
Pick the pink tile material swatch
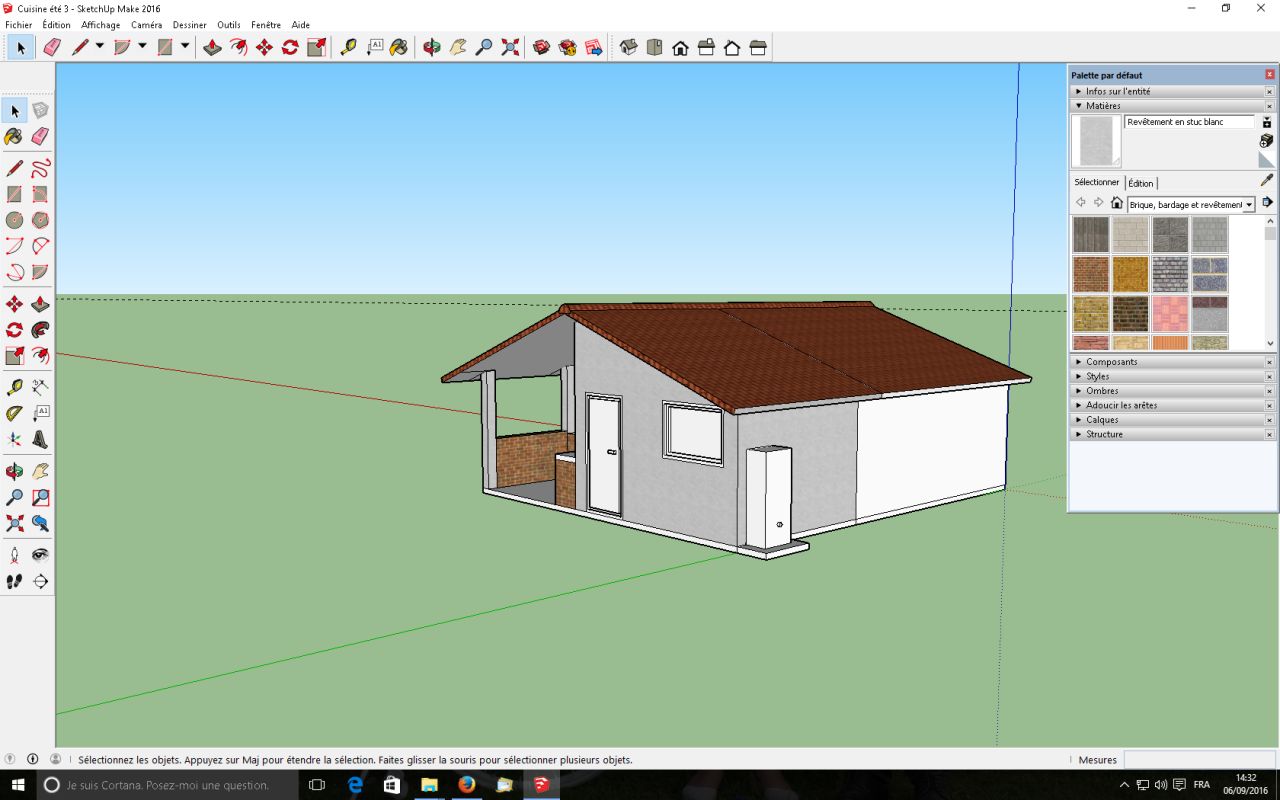(1170, 314)
